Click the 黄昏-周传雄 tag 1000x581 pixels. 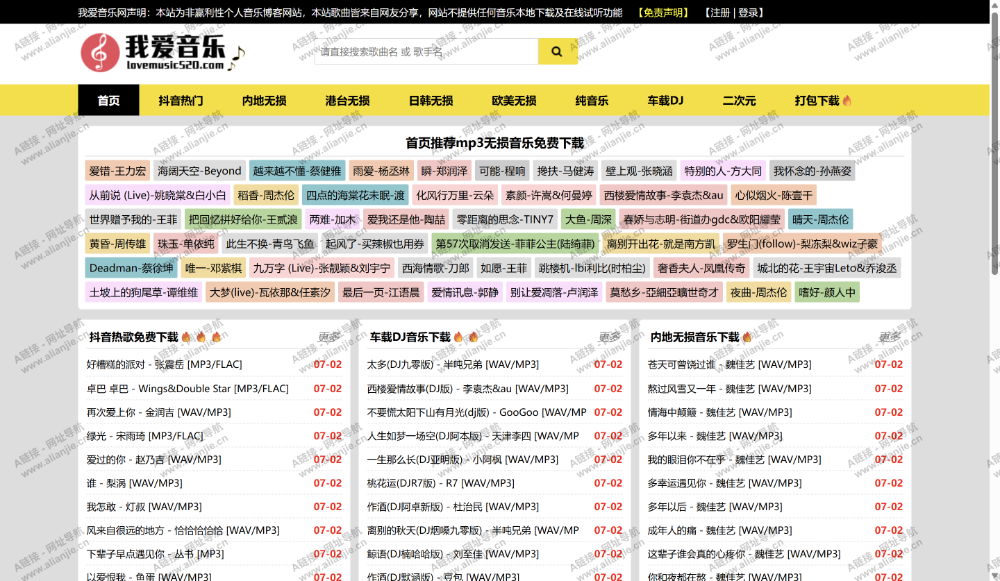pyautogui.click(x=117, y=244)
